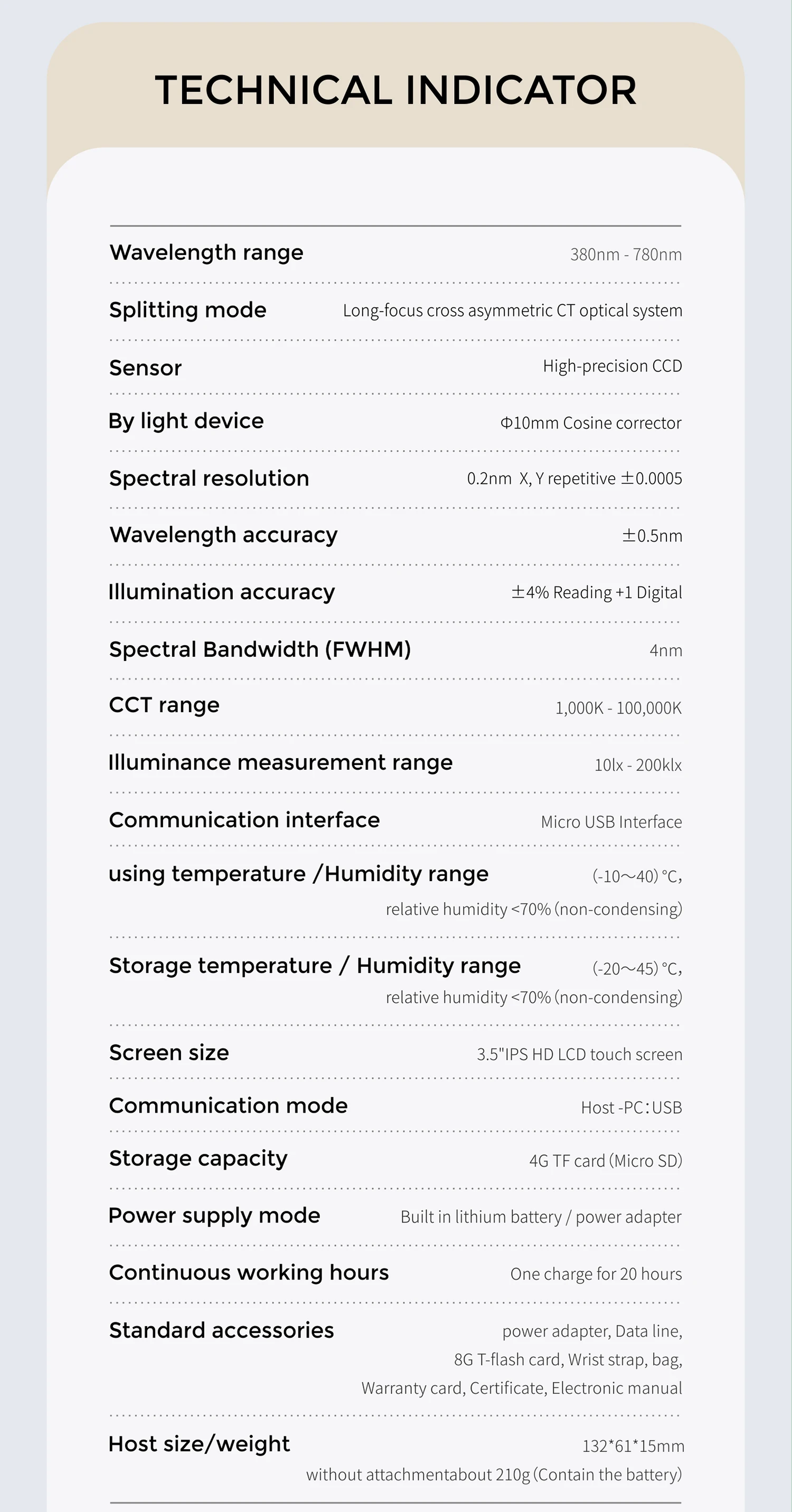Click the 132*61*15mm host size value
Screen dimensions: 792x1512
pyautogui.click(x=633, y=1446)
